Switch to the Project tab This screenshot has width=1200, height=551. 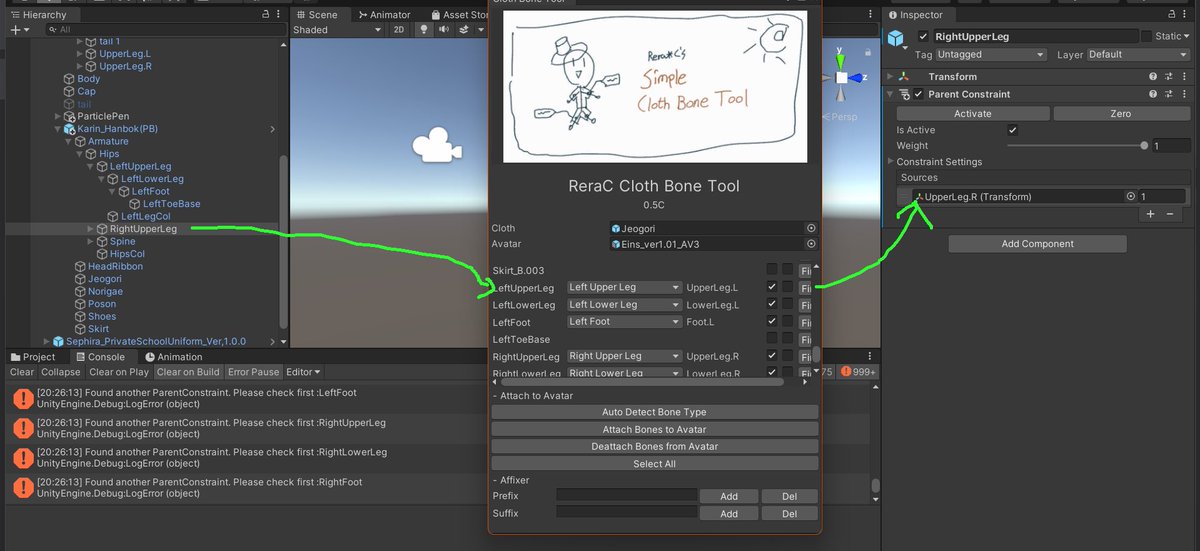(33, 357)
